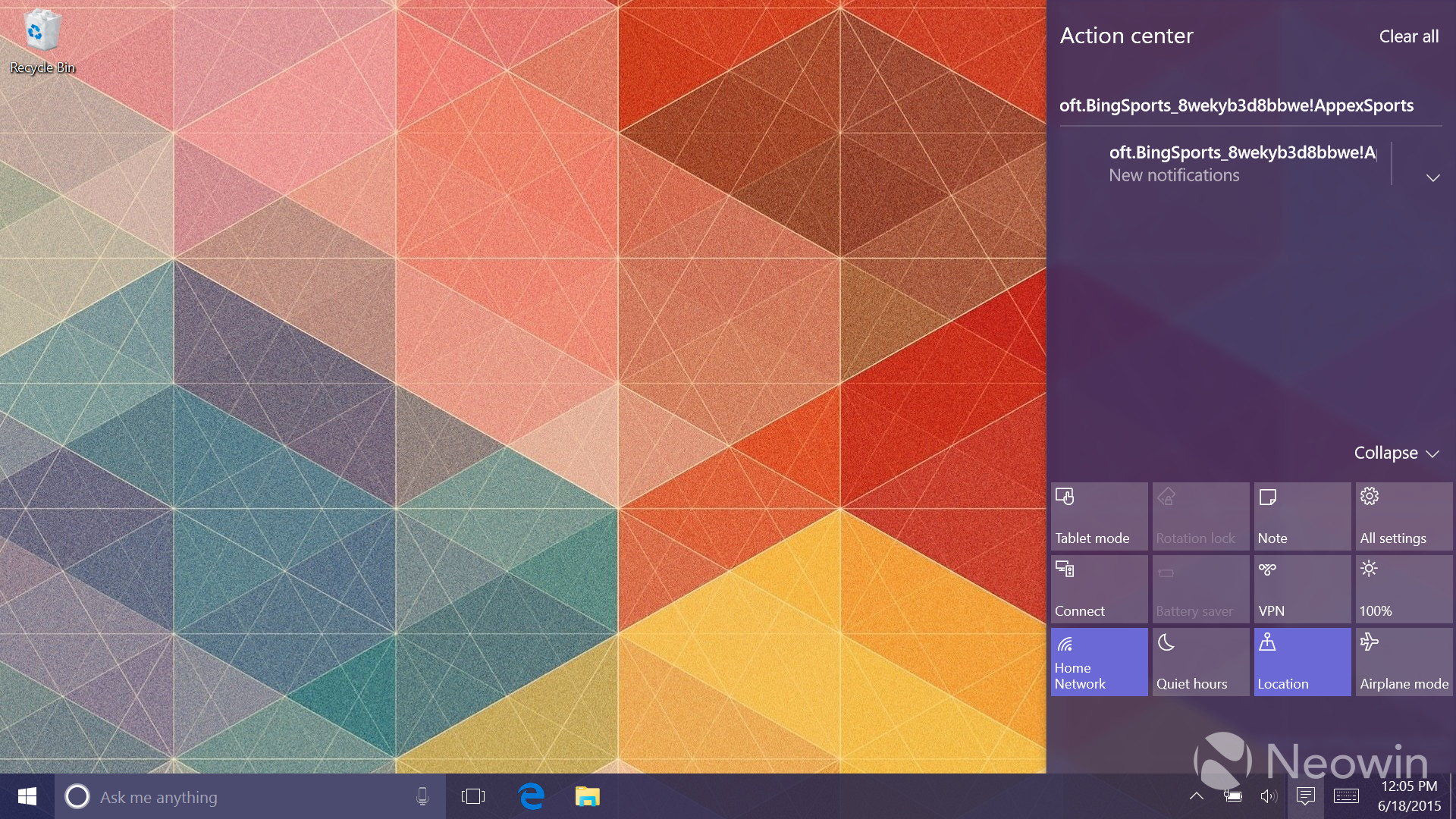Screen dimensions: 1456x819
Task: Toggle Quiet hours on
Action: (1200, 662)
